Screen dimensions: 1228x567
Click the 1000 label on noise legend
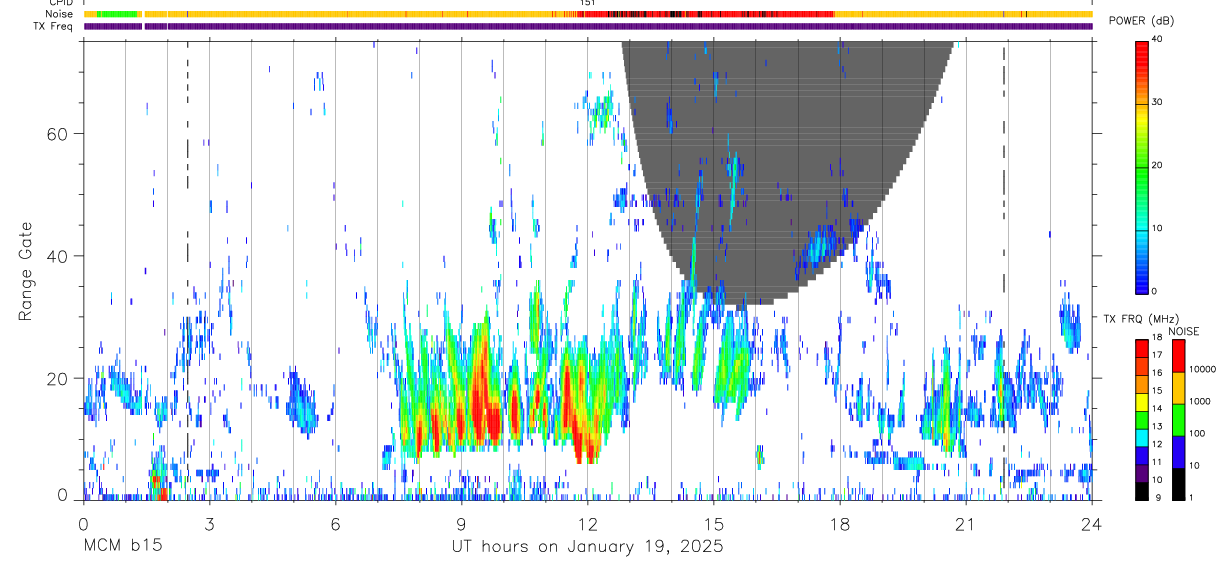[x=1201, y=402]
